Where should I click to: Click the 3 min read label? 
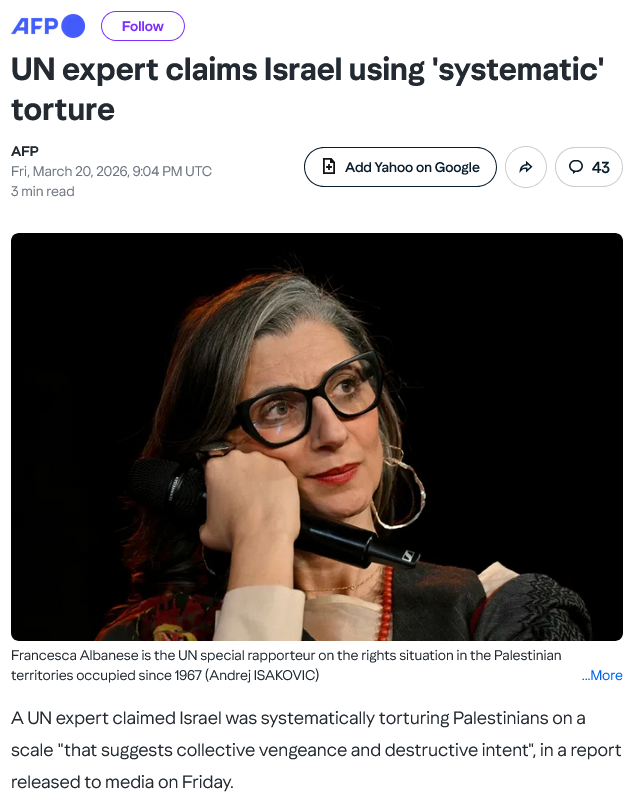pos(43,192)
